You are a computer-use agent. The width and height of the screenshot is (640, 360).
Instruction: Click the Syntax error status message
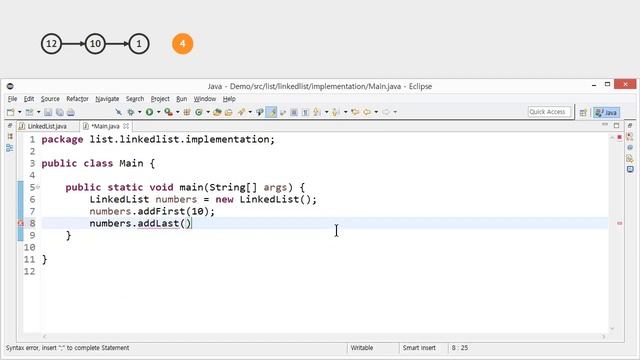click(67, 348)
